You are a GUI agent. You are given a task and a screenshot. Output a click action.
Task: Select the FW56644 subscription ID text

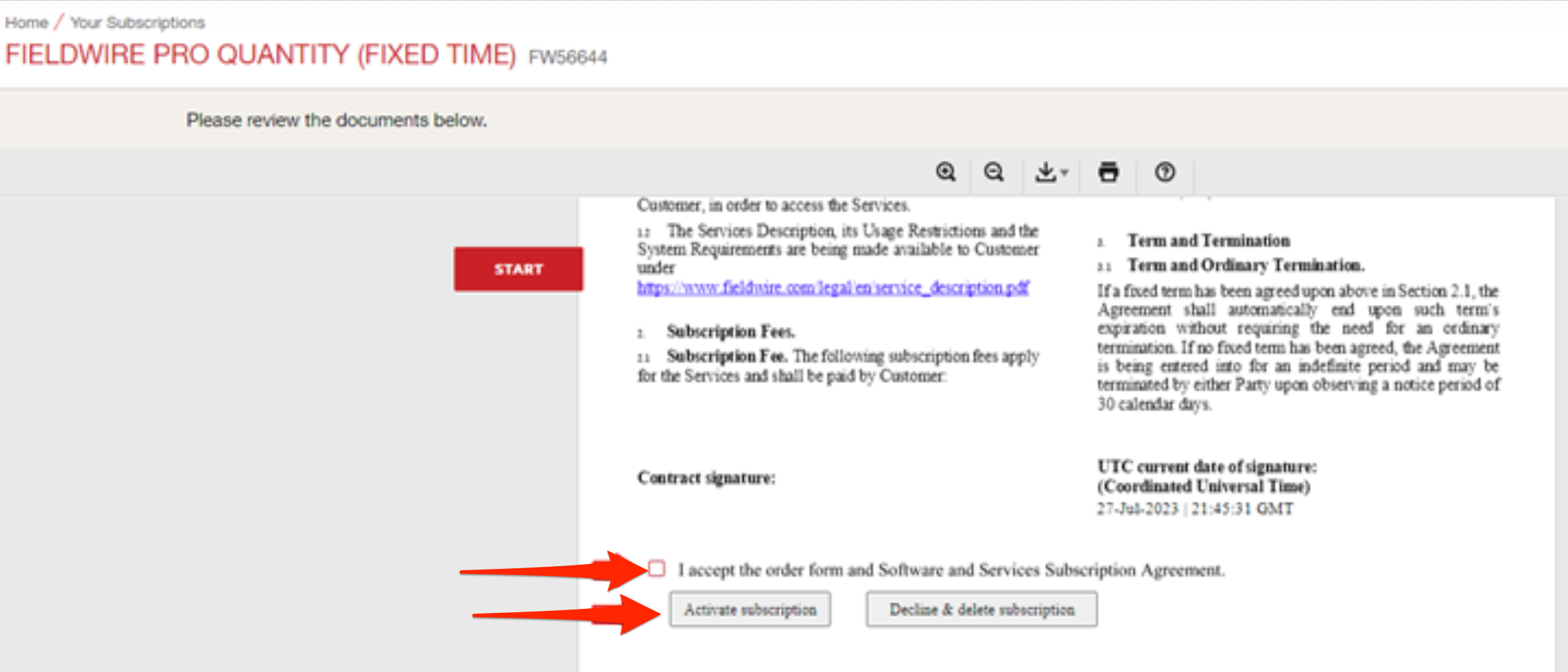(568, 57)
